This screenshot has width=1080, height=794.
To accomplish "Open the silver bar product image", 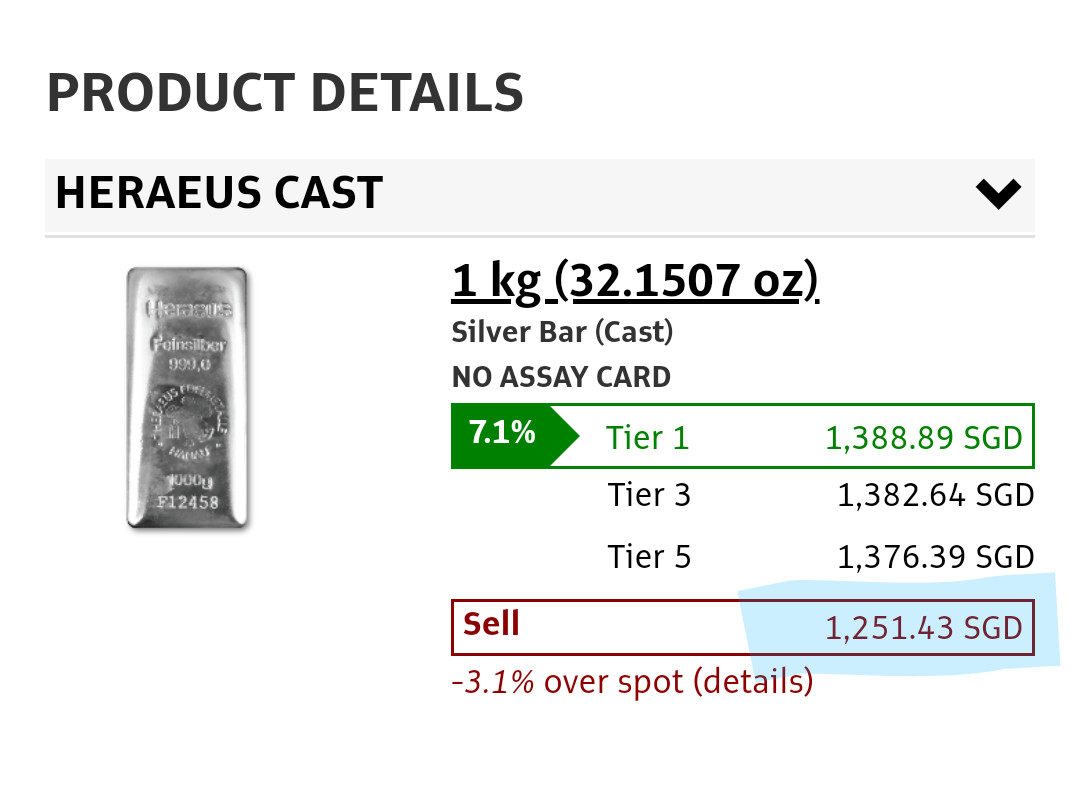I will (188, 397).
